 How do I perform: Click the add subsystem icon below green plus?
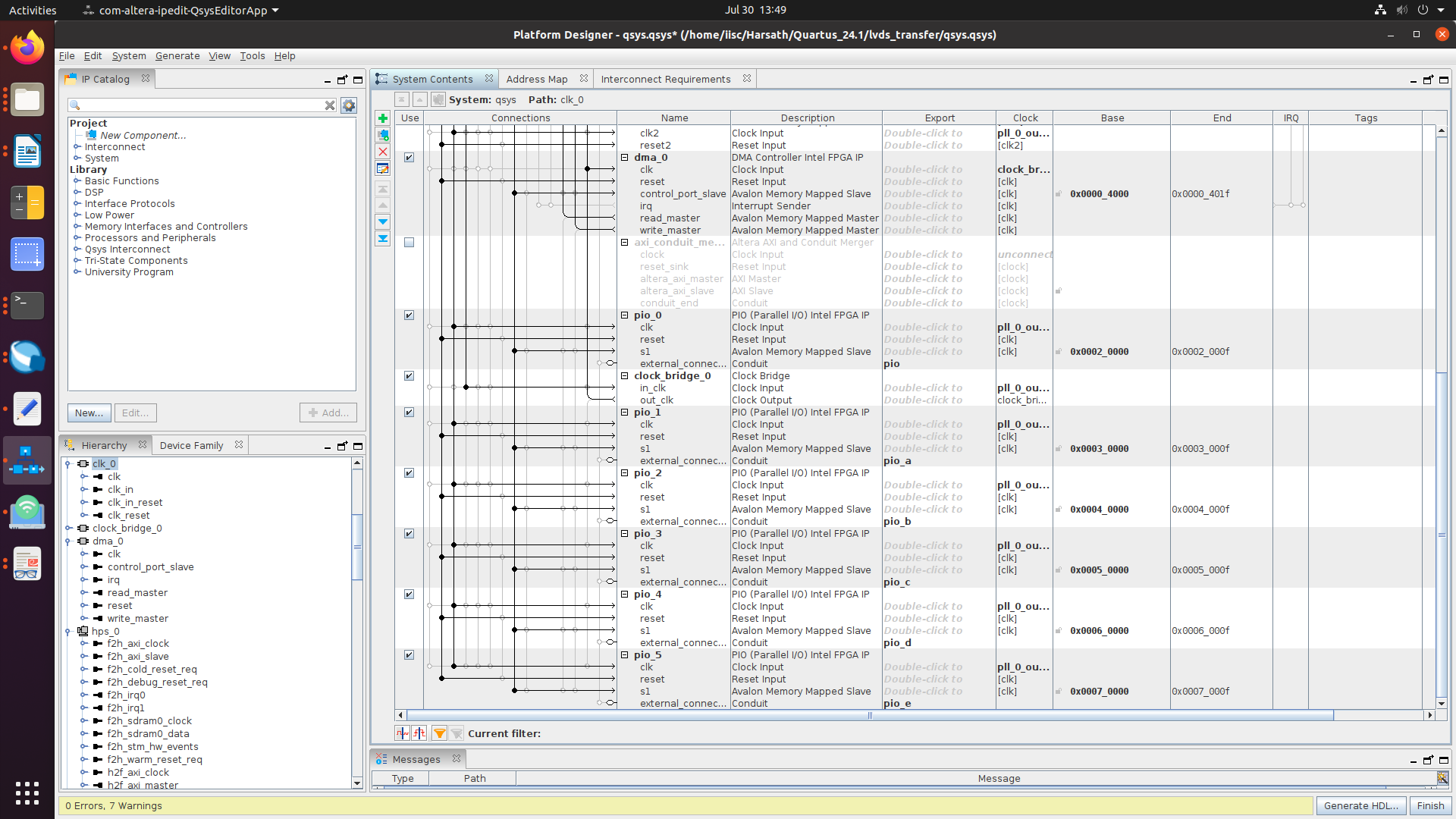coord(383,135)
